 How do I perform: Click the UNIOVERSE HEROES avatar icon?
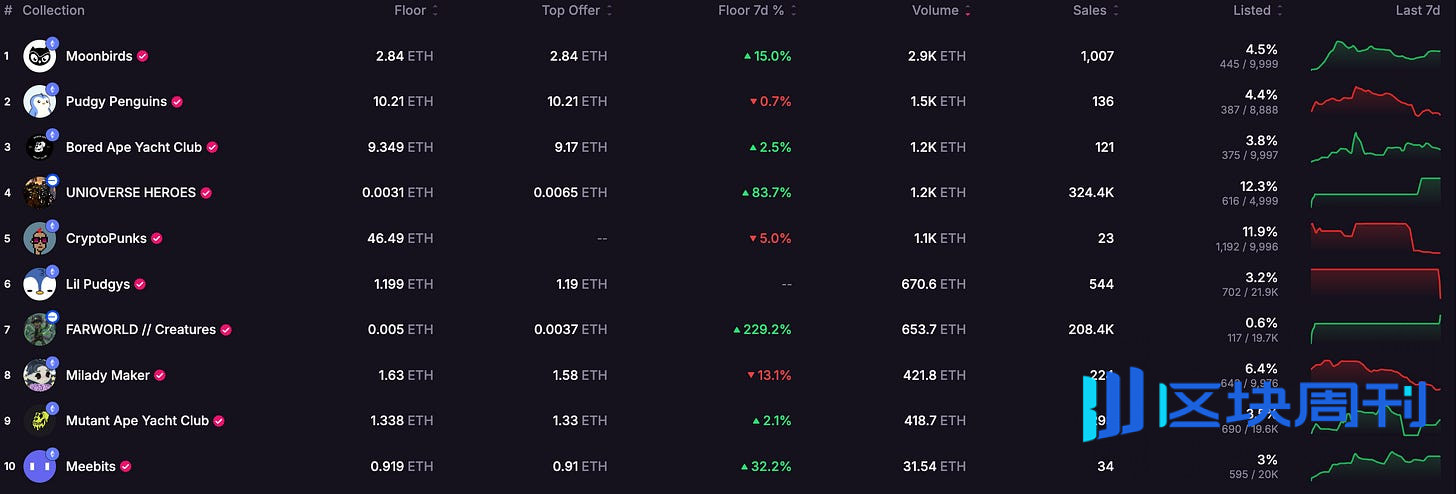pos(40,193)
